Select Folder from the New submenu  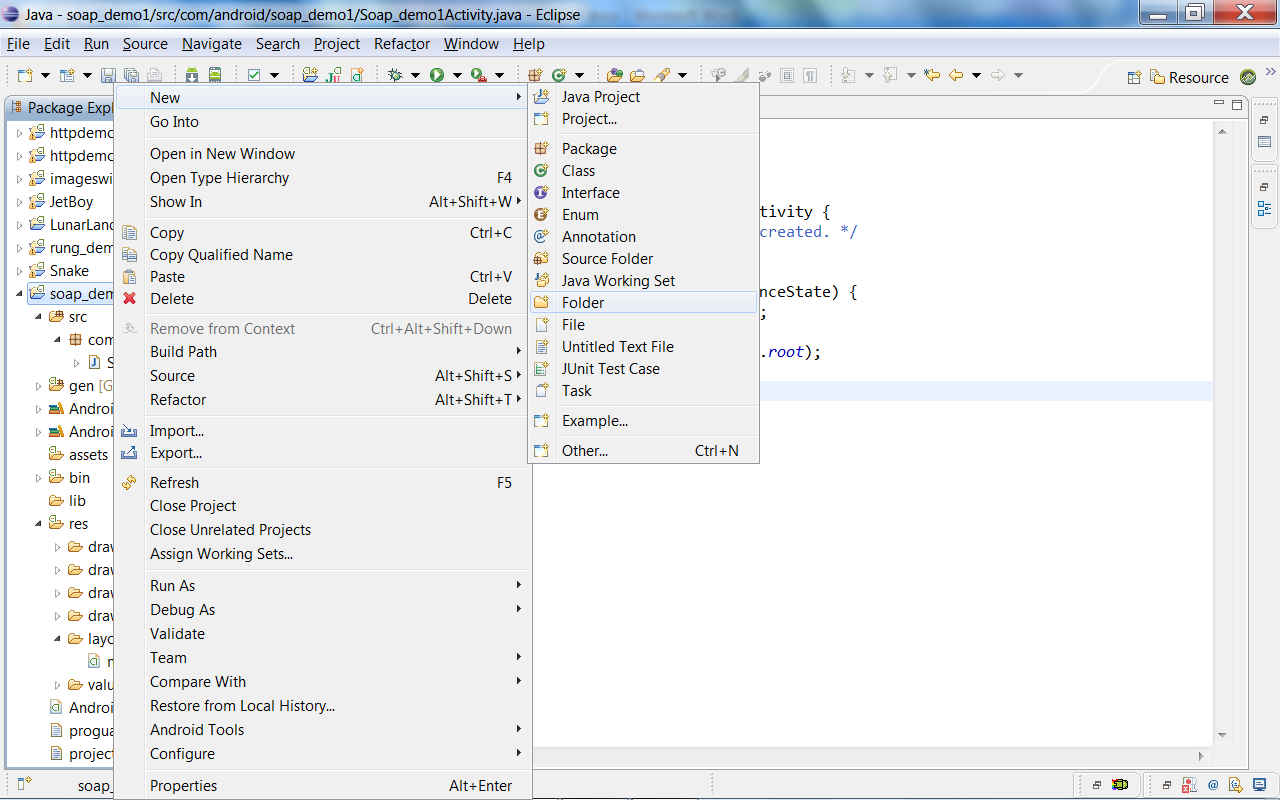coord(644,303)
